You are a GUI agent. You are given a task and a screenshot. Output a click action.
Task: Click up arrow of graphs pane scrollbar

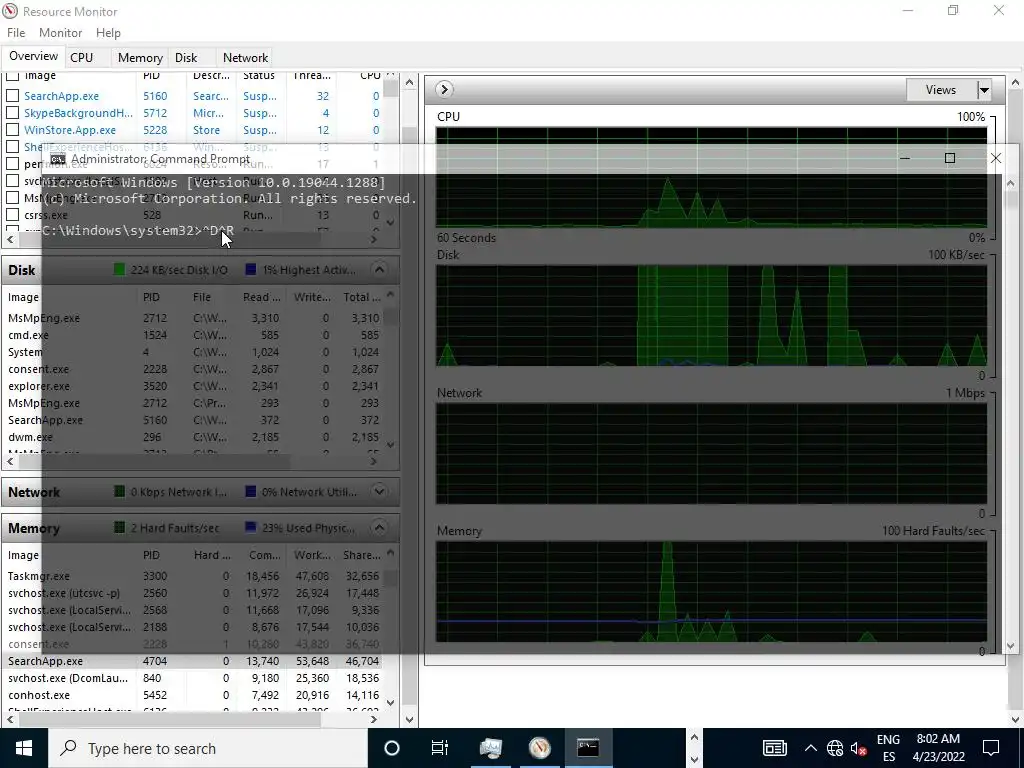pyautogui.click(x=1015, y=83)
